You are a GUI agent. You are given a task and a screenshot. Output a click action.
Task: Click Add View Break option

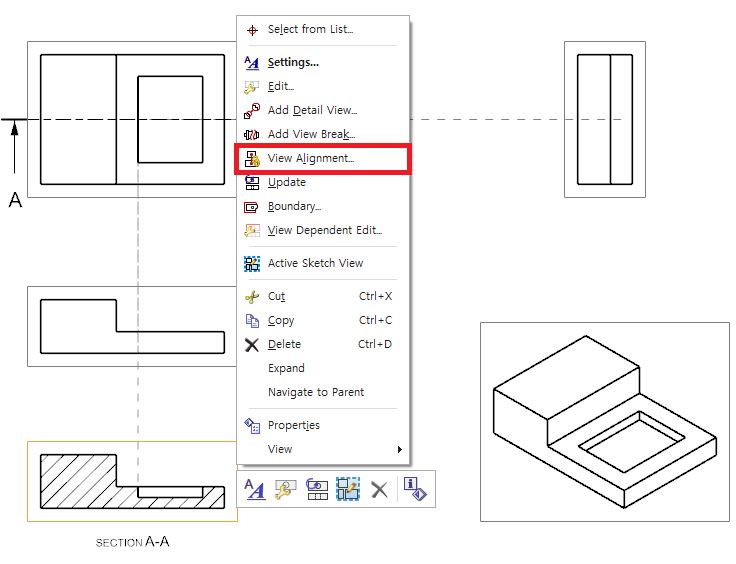point(311,134)
